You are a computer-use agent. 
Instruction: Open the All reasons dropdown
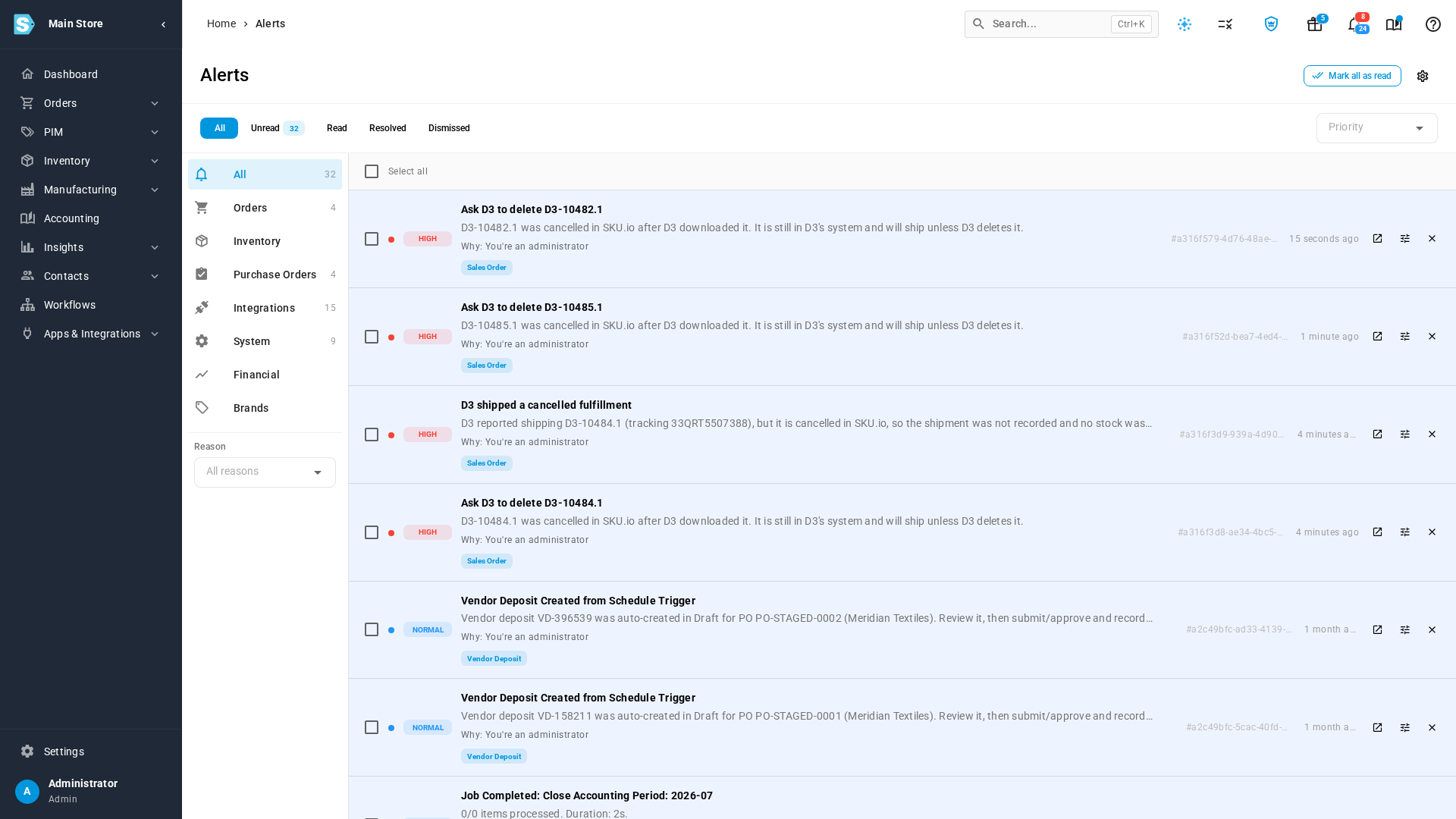pos(265,472)
